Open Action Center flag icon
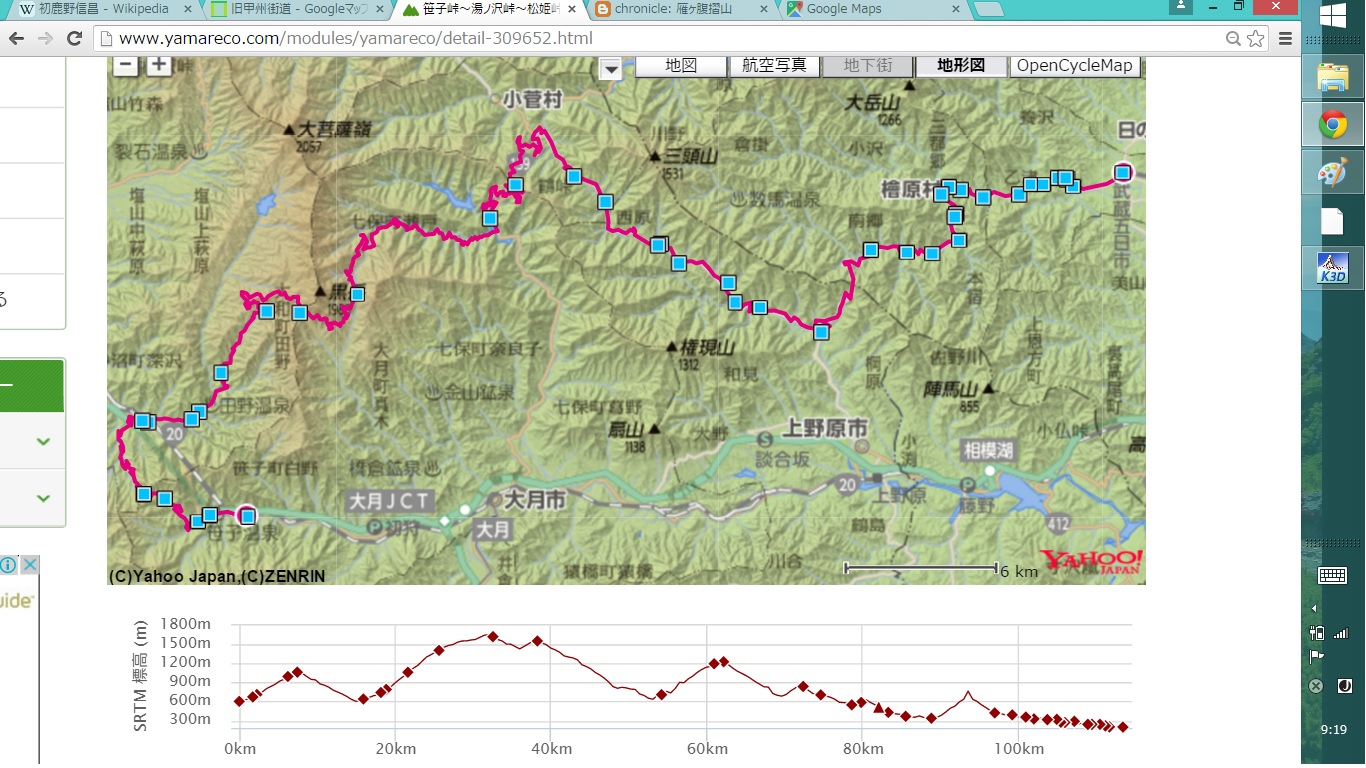1366x768 pixels. [x=1317, y=657]
